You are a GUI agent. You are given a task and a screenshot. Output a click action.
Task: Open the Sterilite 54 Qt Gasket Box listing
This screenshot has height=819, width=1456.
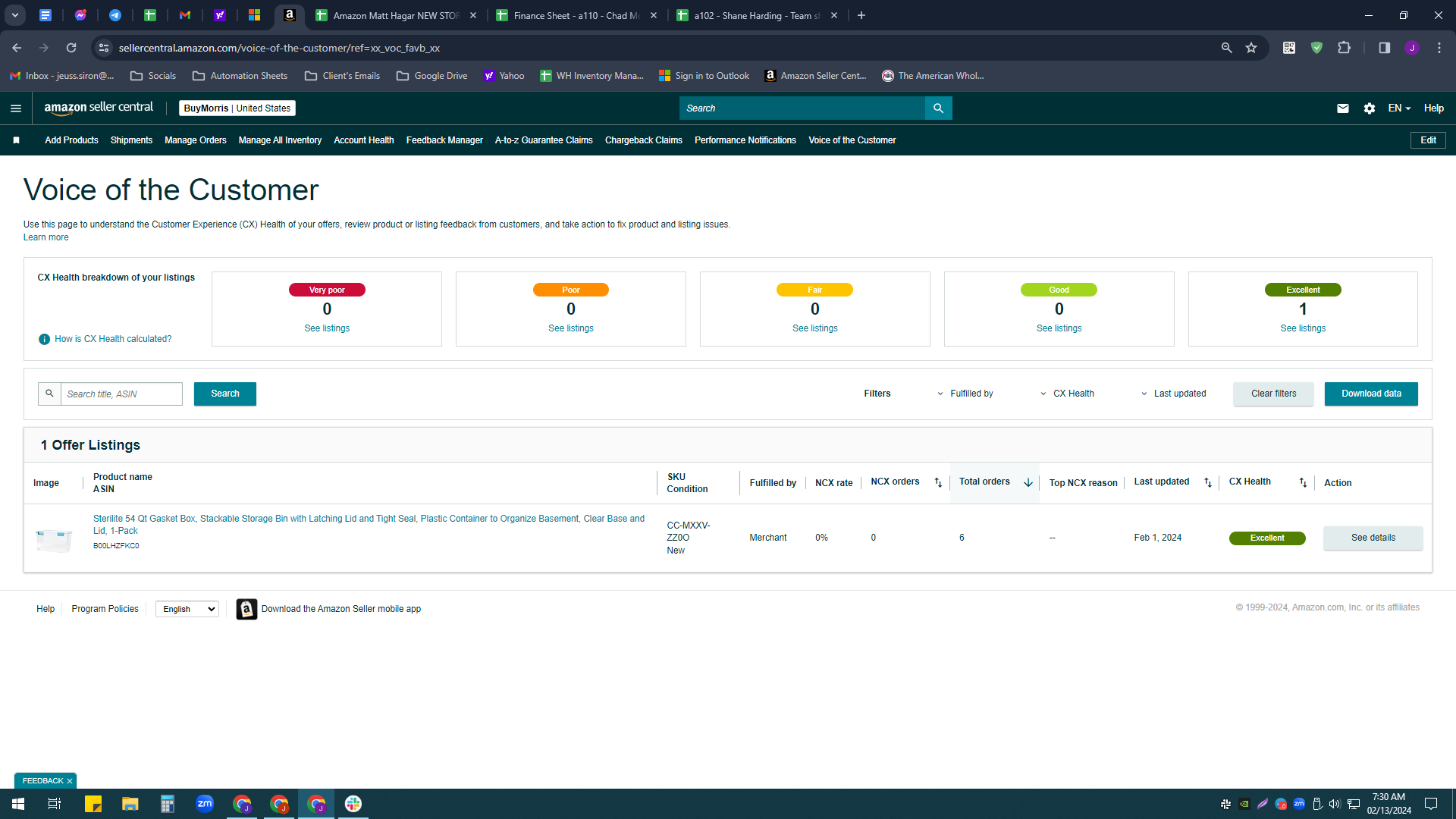[x=369, y=525]
